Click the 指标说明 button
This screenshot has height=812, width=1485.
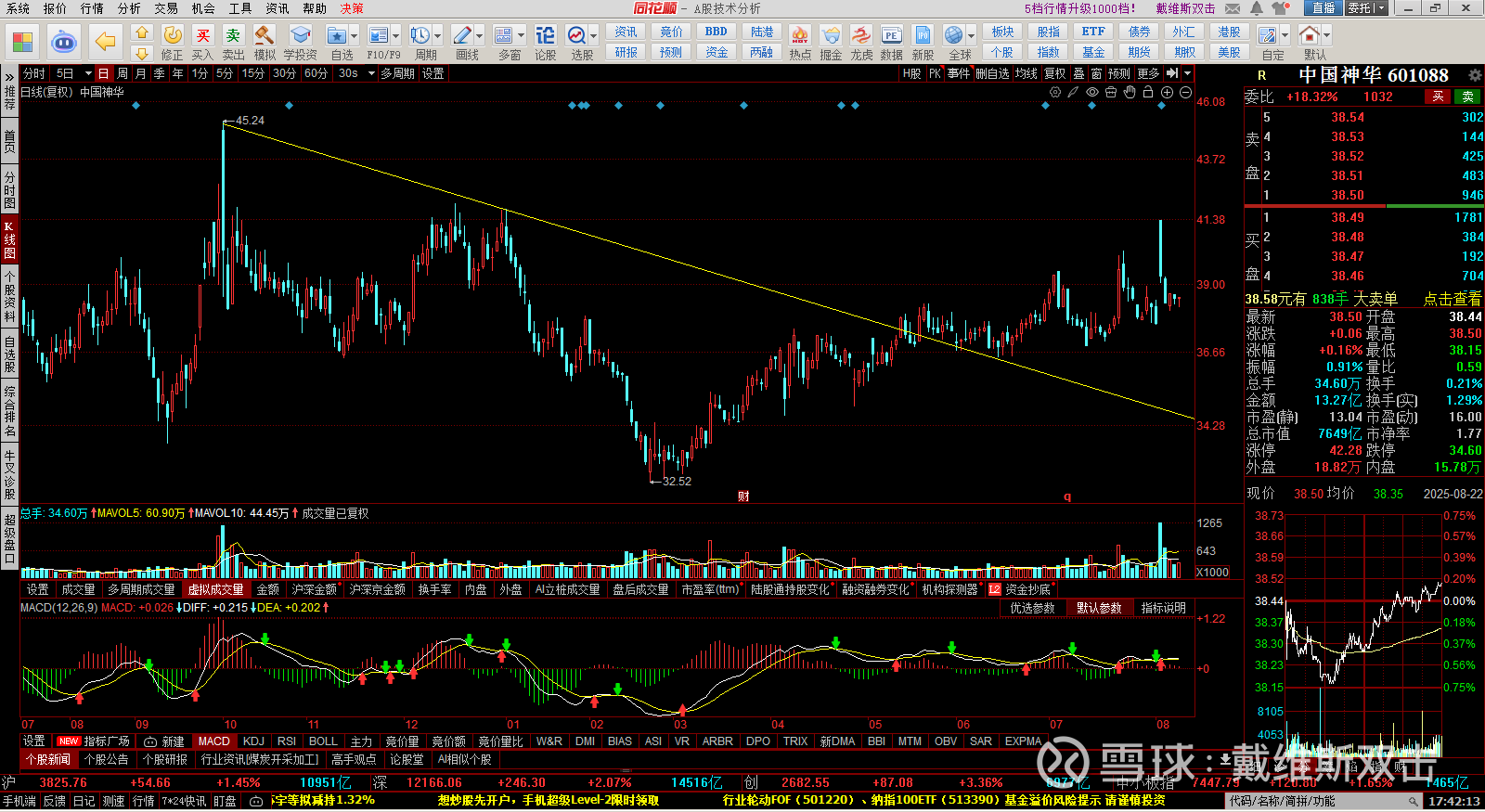(1163, 608)
